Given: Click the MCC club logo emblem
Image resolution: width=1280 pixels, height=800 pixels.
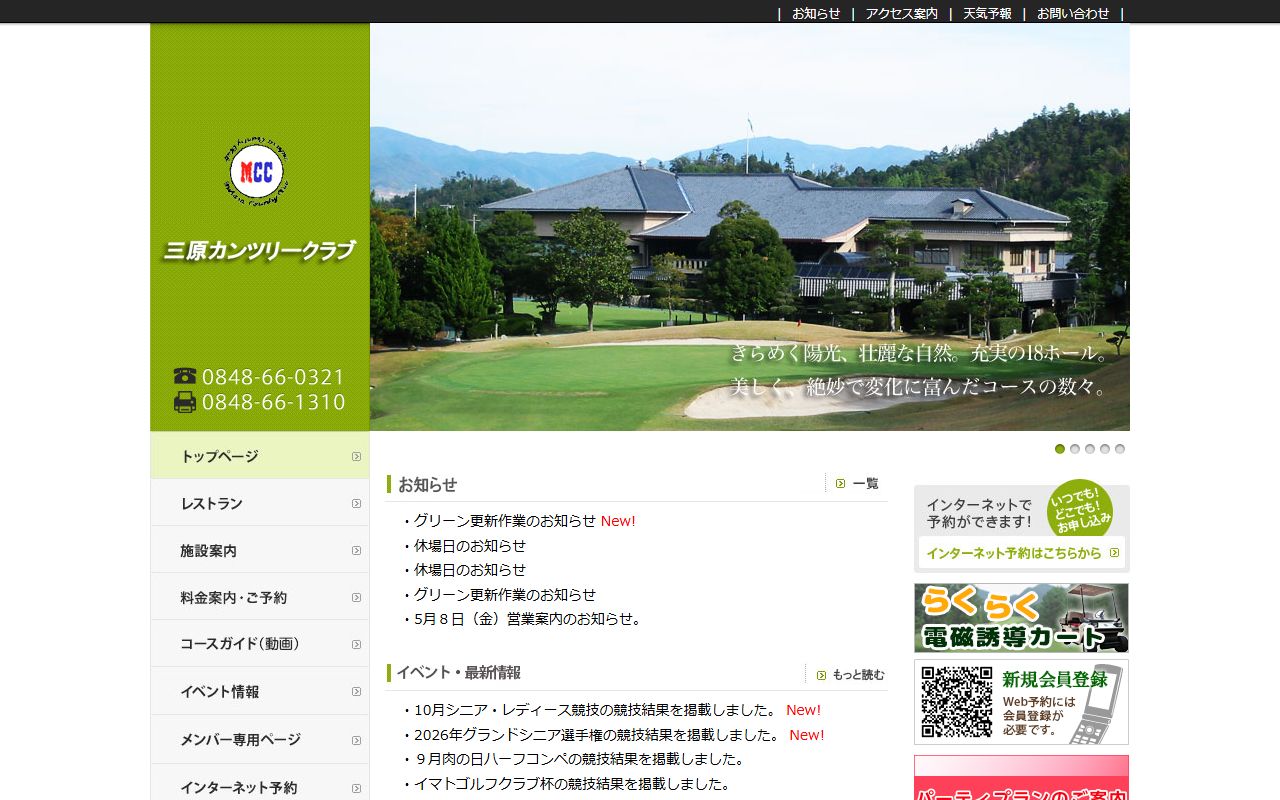Looking at the screenshot, I should pyautogui.click(x=257, y=173).
